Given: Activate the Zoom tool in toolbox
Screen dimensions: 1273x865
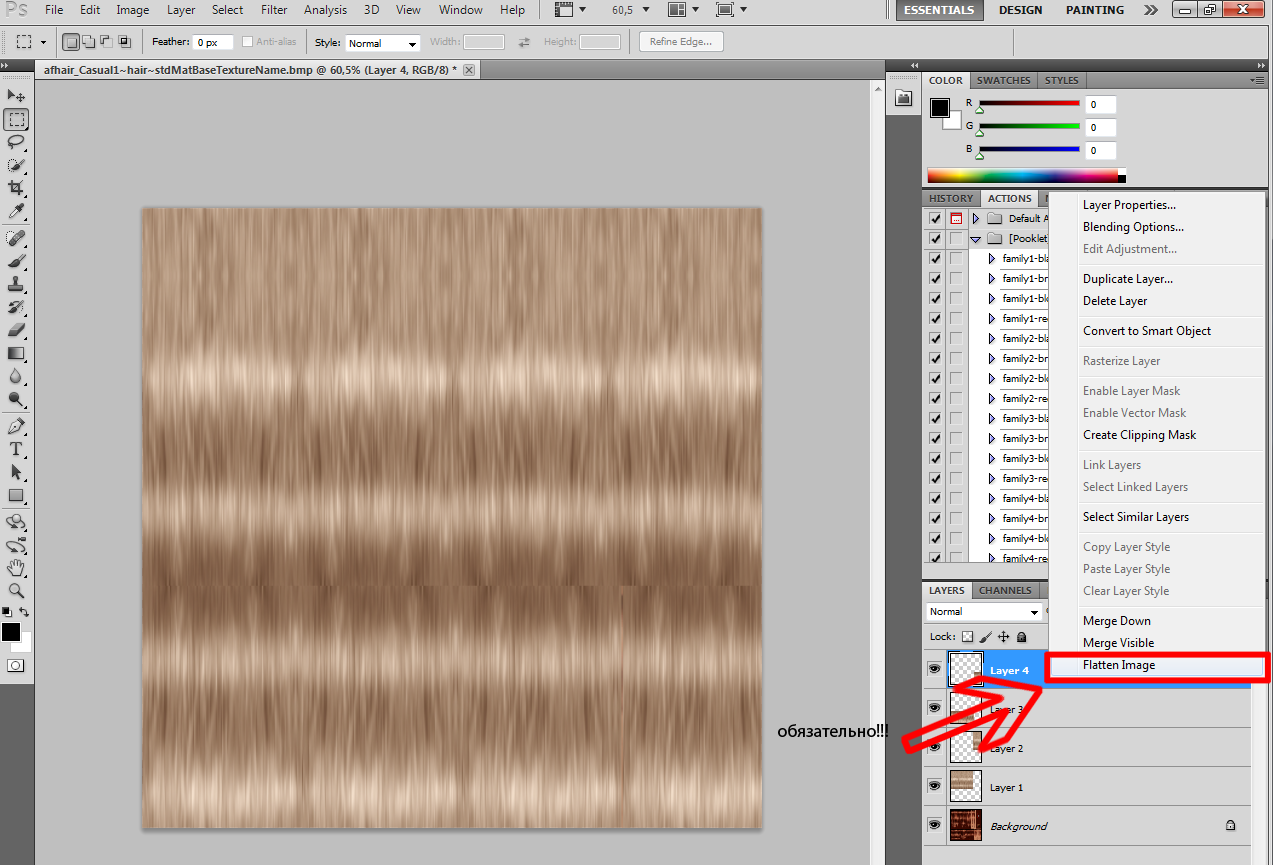Looking at the screenshot, I should click(17, 591).
